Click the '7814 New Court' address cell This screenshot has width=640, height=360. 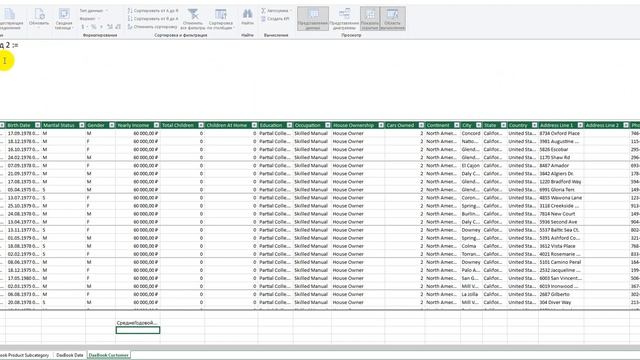561,214
